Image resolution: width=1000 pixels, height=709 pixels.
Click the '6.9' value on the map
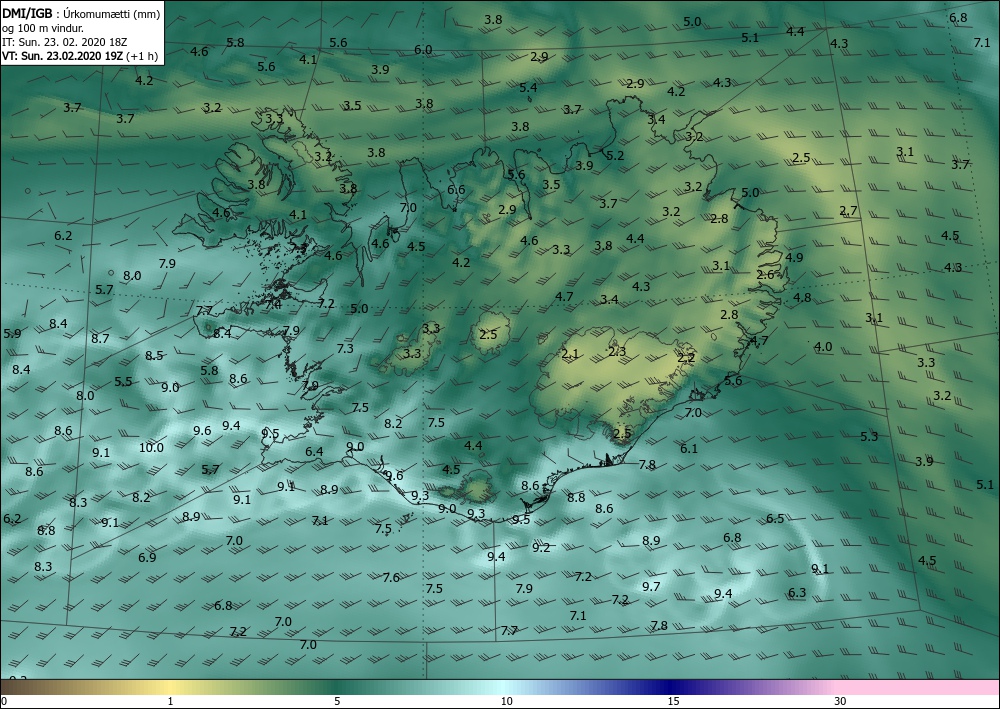pyautogui.click(x=147, y=558)
